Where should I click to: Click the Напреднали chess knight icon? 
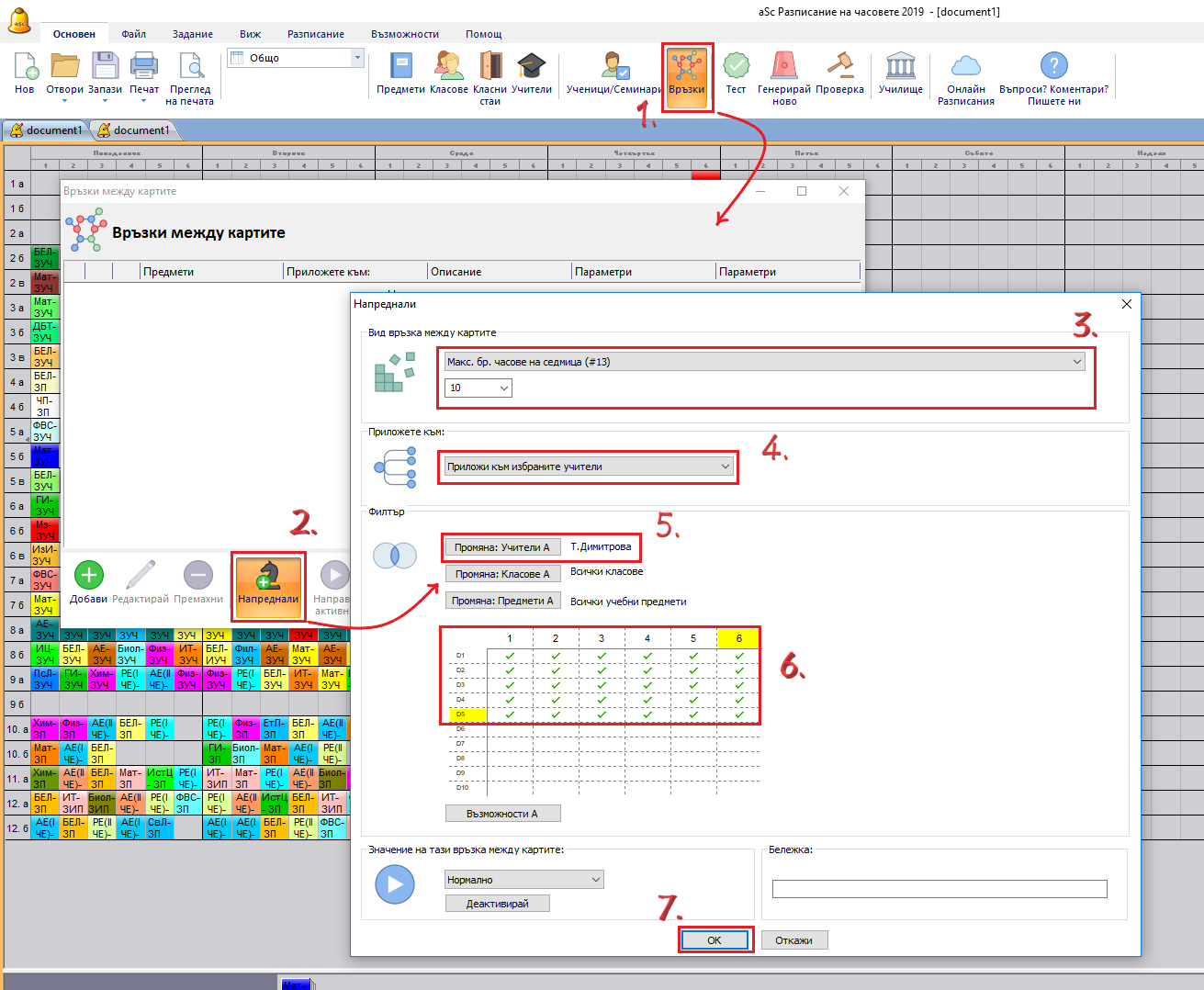pyautogui.click(x=267, y=576)
